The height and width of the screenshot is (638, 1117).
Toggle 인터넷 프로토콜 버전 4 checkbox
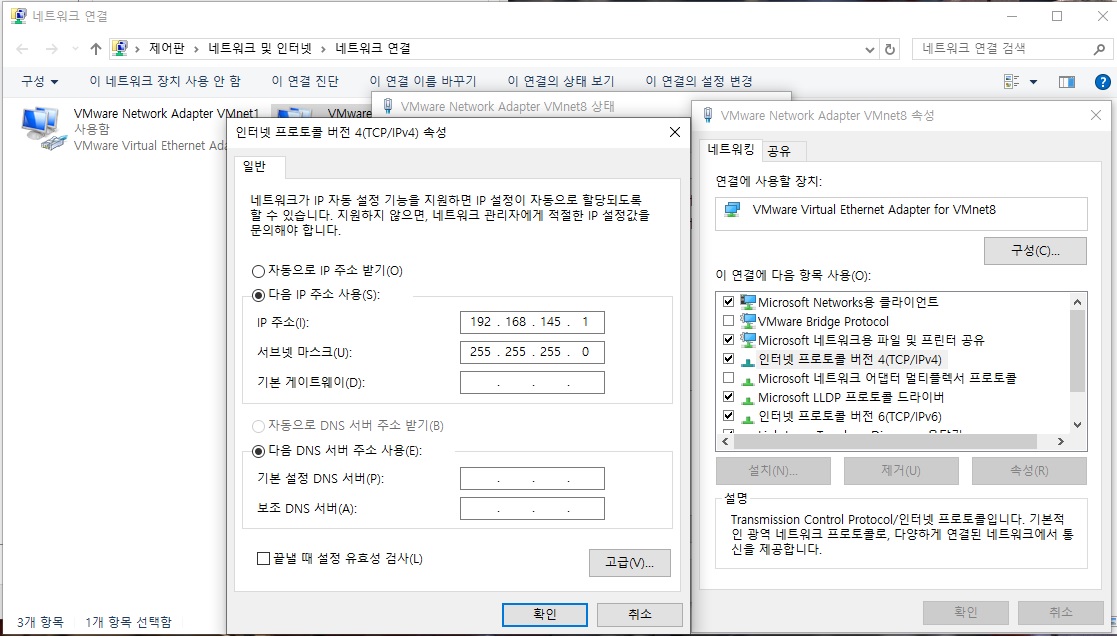728,359
